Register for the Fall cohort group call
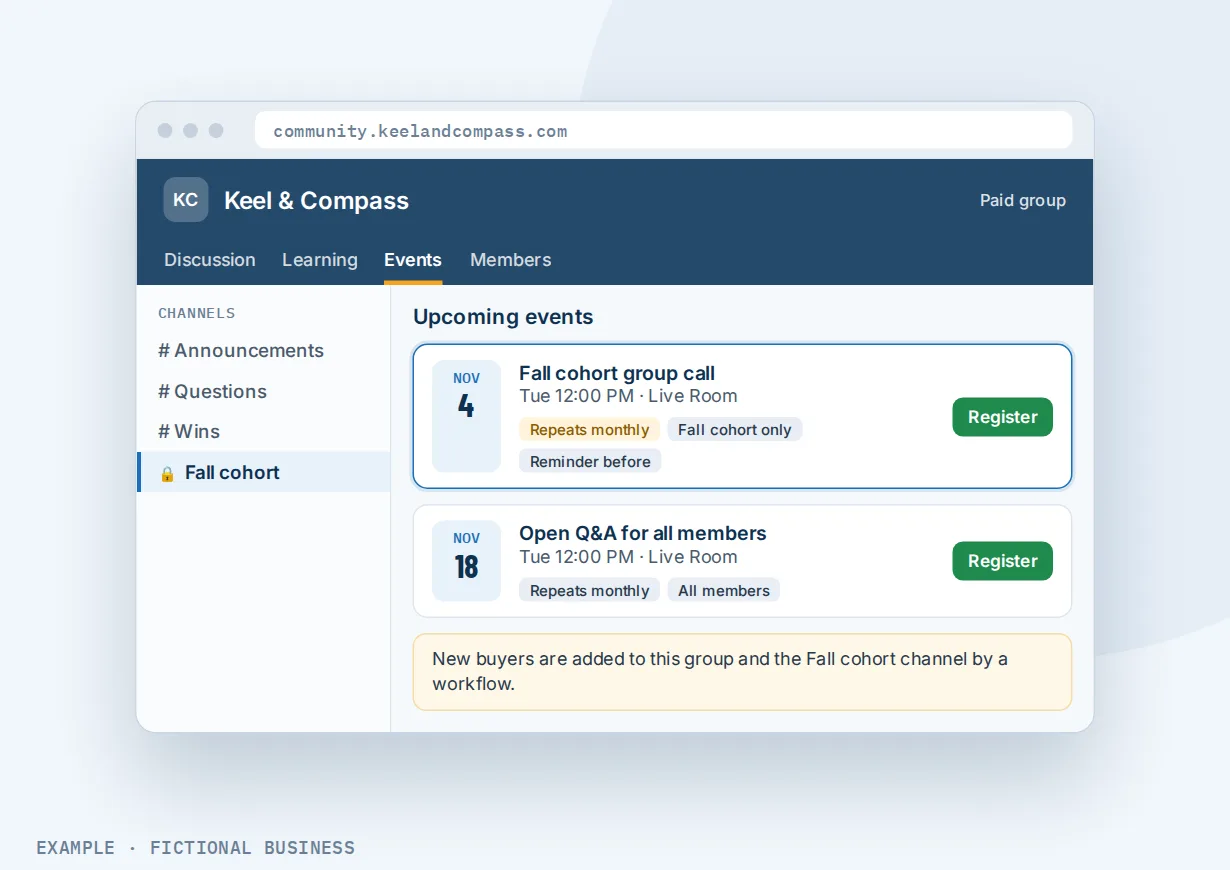This screenshot has width=1230, height=870. click(1002, 417)
